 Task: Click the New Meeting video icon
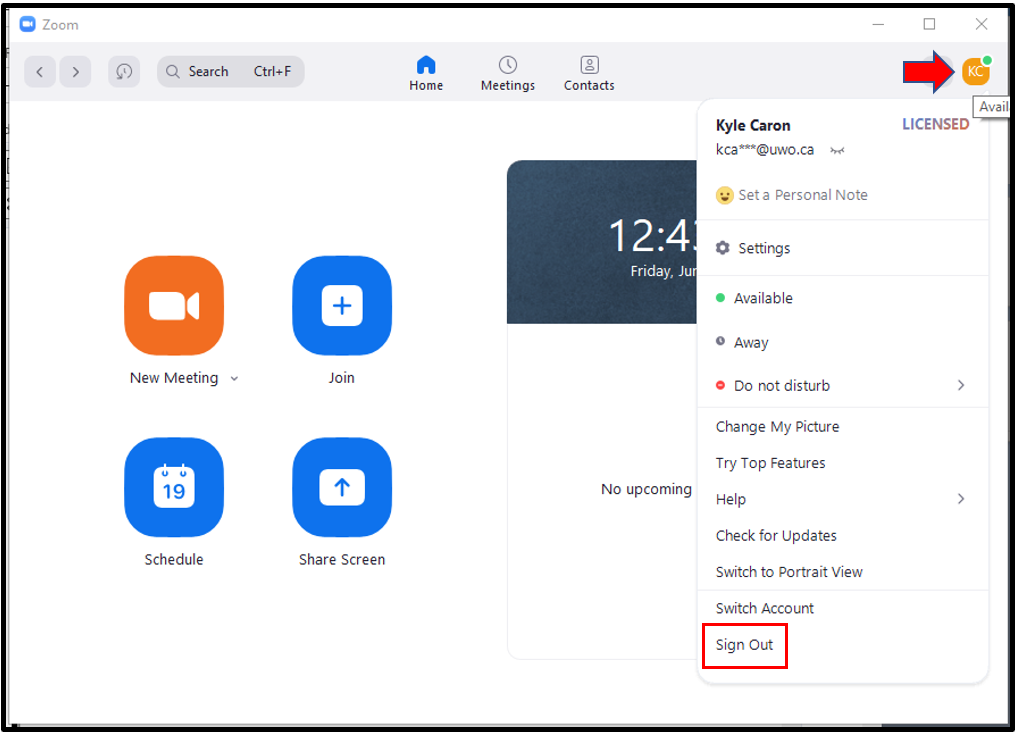click(174, 305)
